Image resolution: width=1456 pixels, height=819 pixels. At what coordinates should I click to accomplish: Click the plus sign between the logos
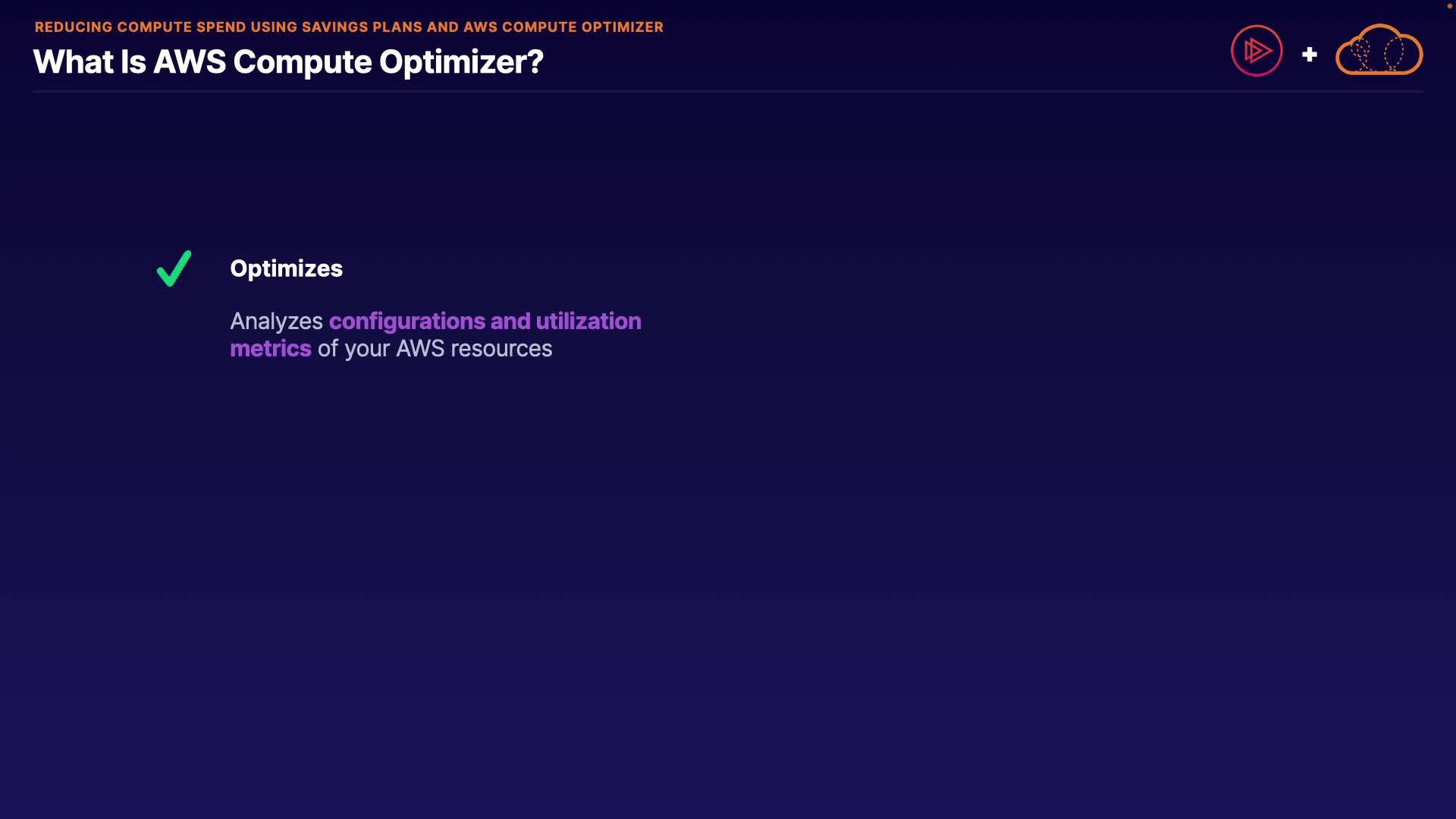pos(1309,55)
